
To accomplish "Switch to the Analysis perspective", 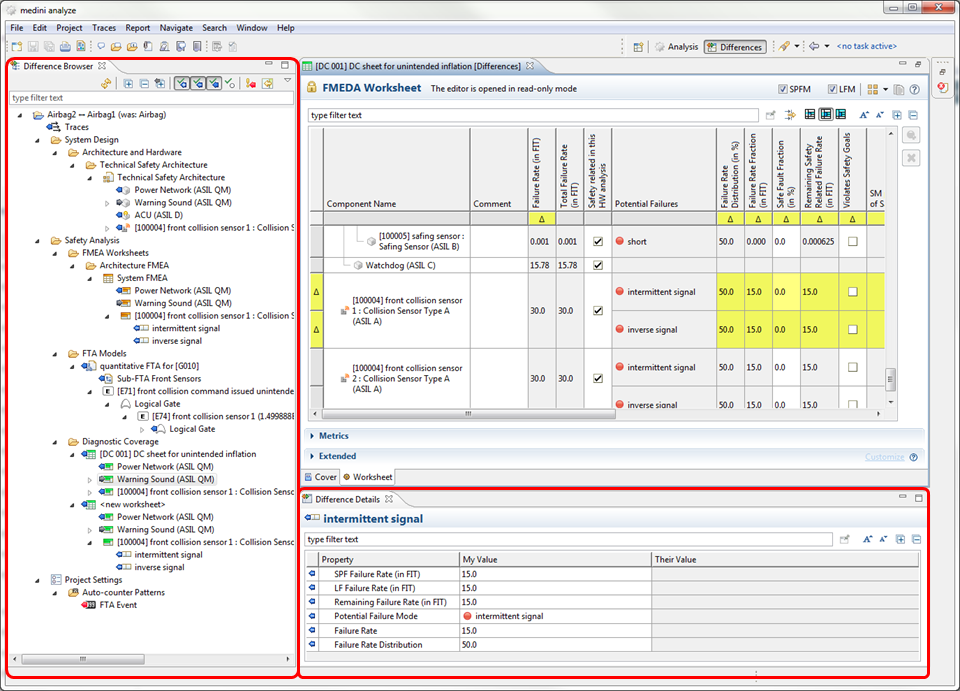I will point(677,47).
